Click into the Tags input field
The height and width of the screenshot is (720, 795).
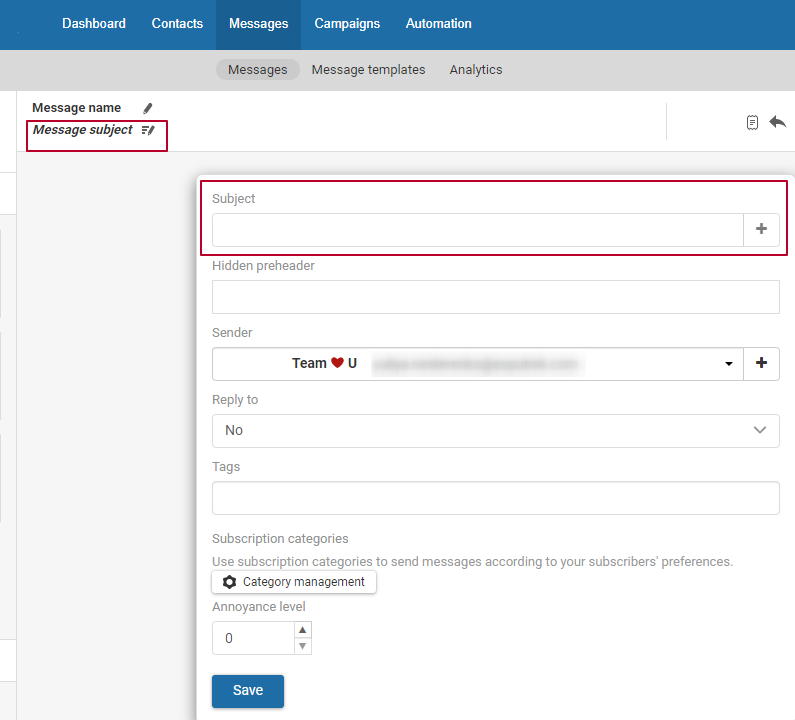[x=495, y=498]
